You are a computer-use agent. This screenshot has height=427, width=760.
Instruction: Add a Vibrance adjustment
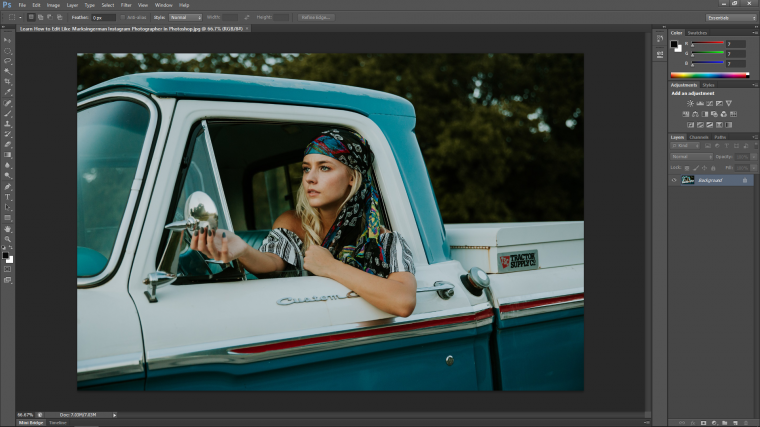[x=728, y=103]
